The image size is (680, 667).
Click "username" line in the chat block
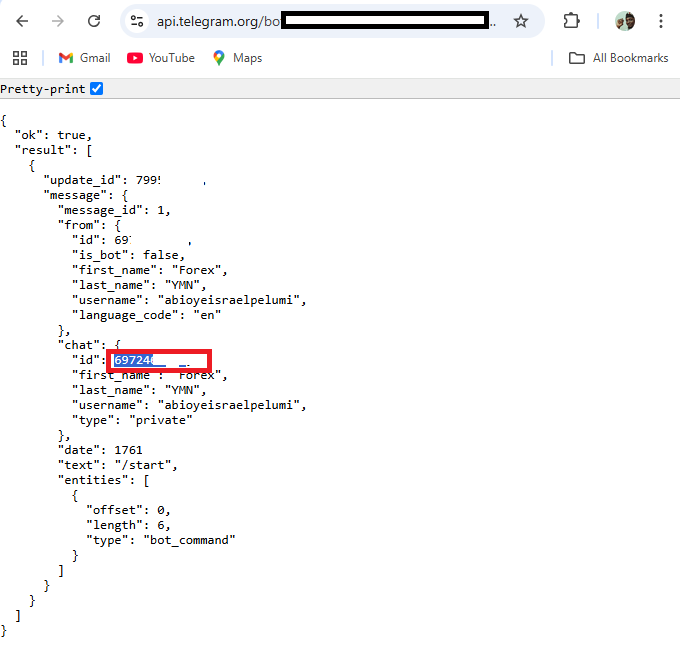coord(189,405)
